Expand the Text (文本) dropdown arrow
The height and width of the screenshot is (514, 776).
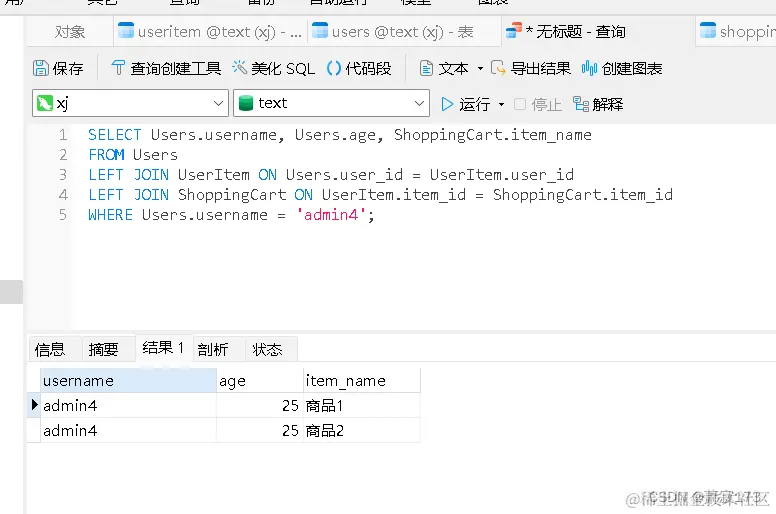pos(480,68)
